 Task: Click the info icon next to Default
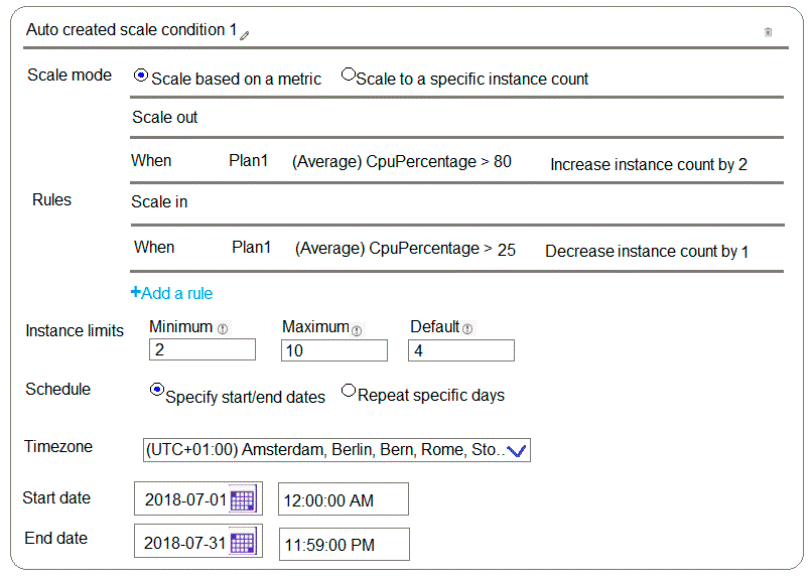(x=467, y=328)
